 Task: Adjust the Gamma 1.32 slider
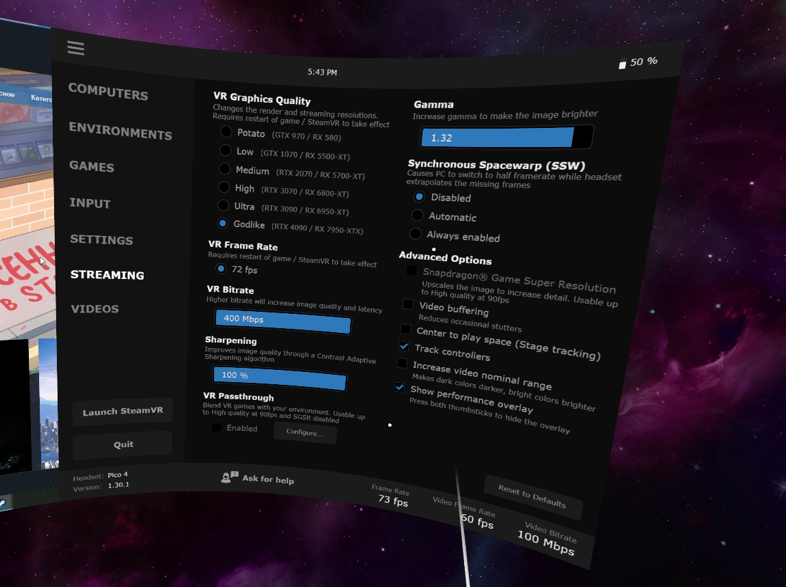point(507,137)
